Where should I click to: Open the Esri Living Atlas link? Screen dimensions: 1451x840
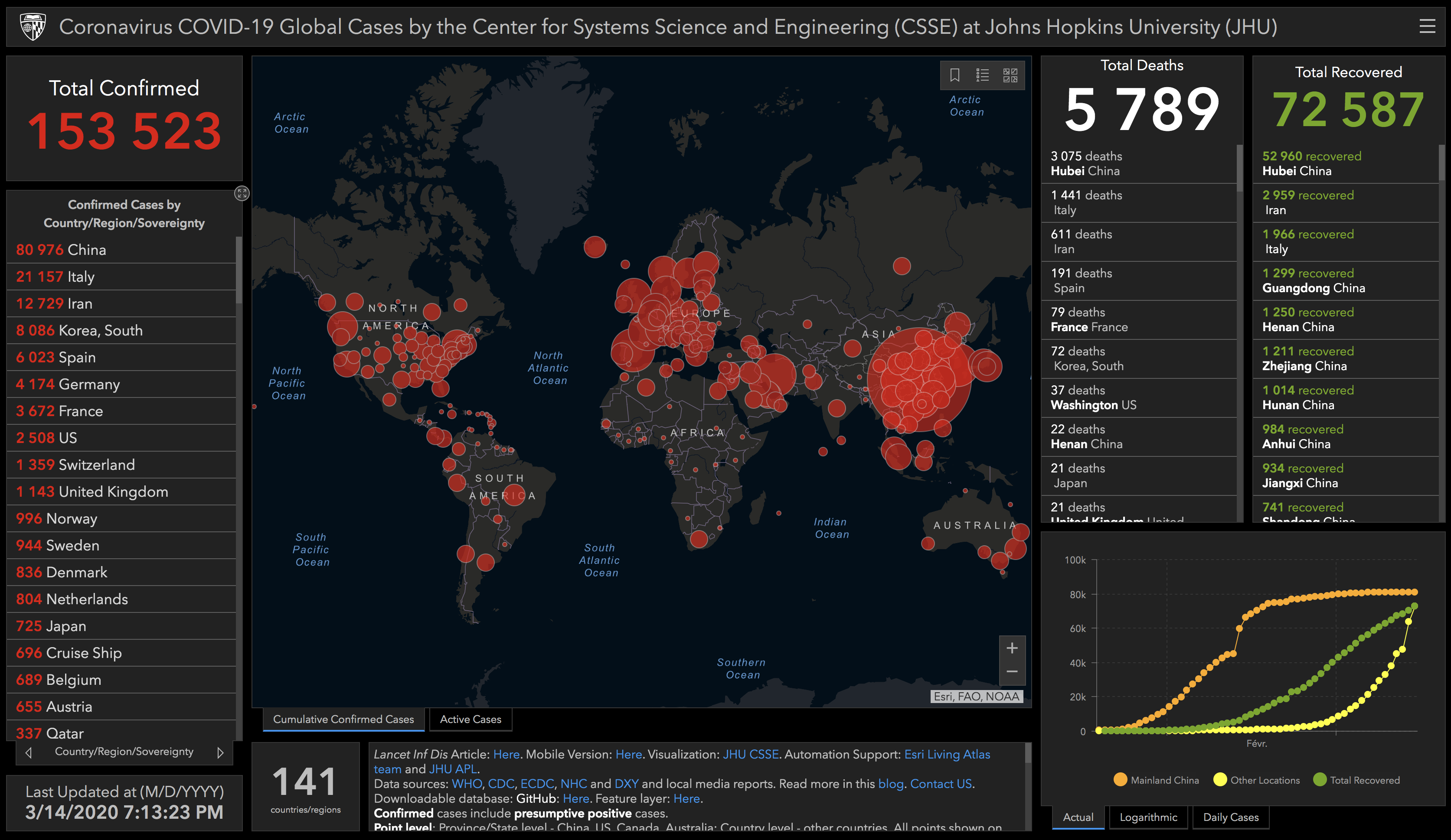tap(947, 754)
